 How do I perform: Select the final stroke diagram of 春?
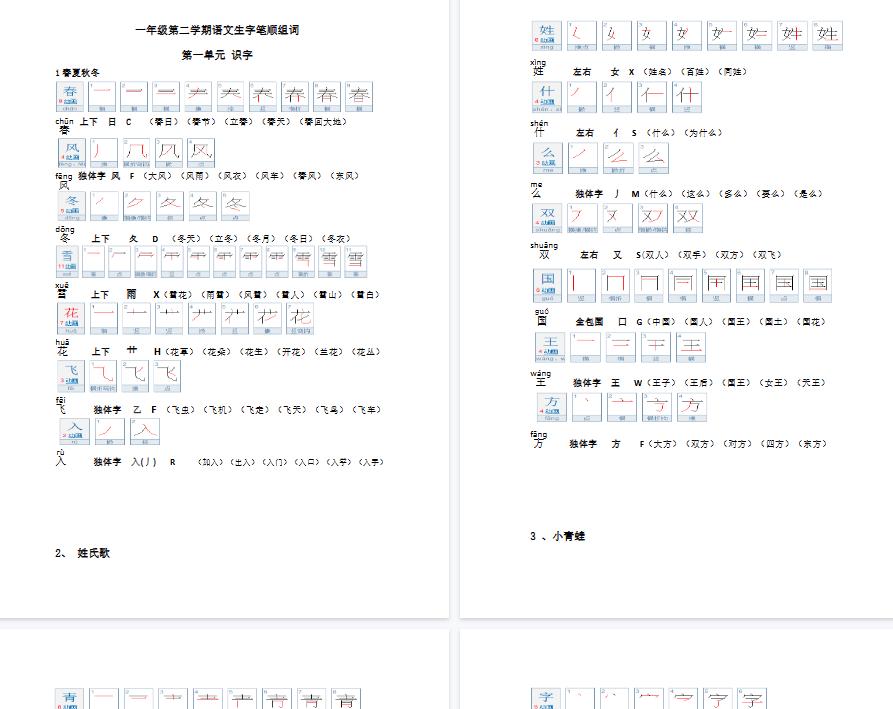tap(358, 96)
